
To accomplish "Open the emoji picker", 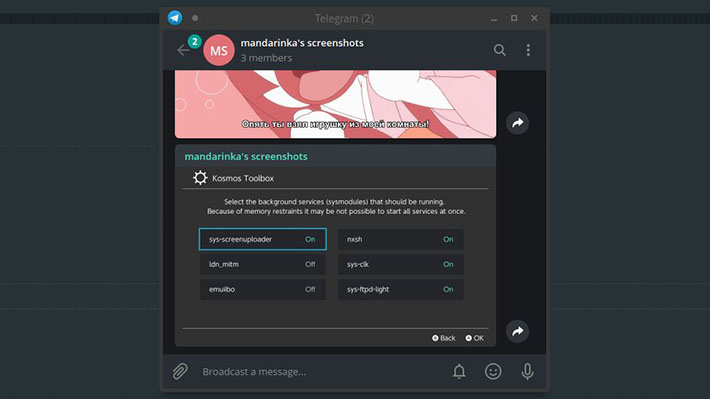I will [493, 371].
